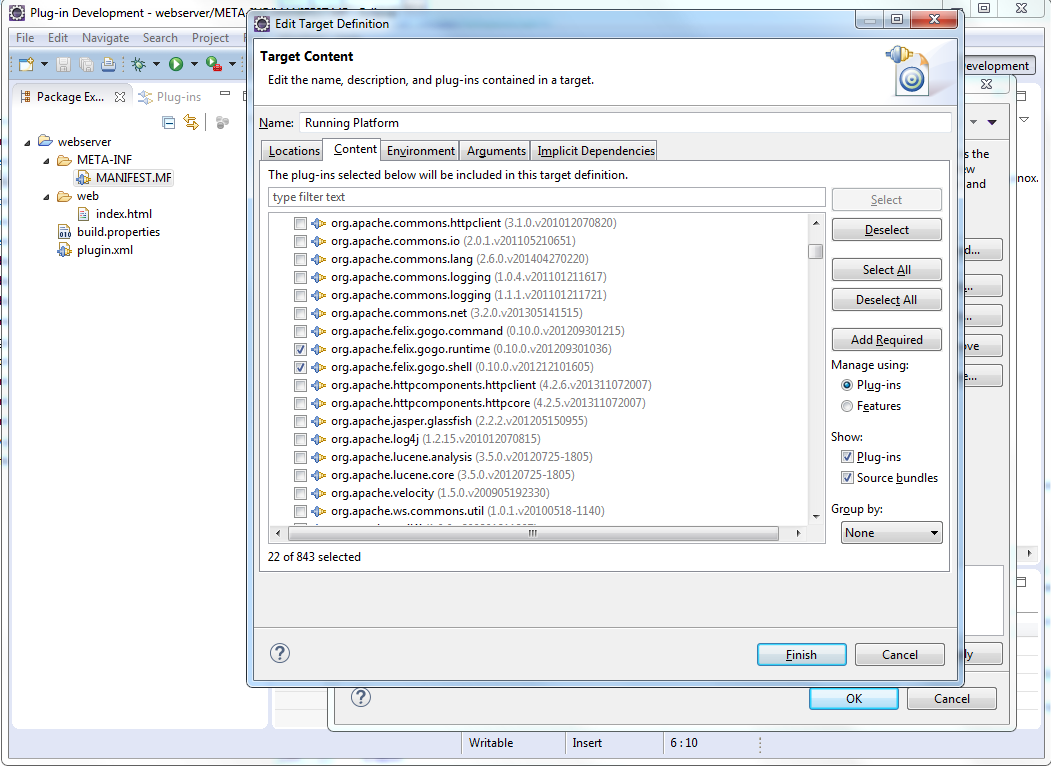Viewport: 1051px width, 766px height.
Task: Uncheck org.apache.felix.gogo.shell checkbox
Action: coord(300,367)
